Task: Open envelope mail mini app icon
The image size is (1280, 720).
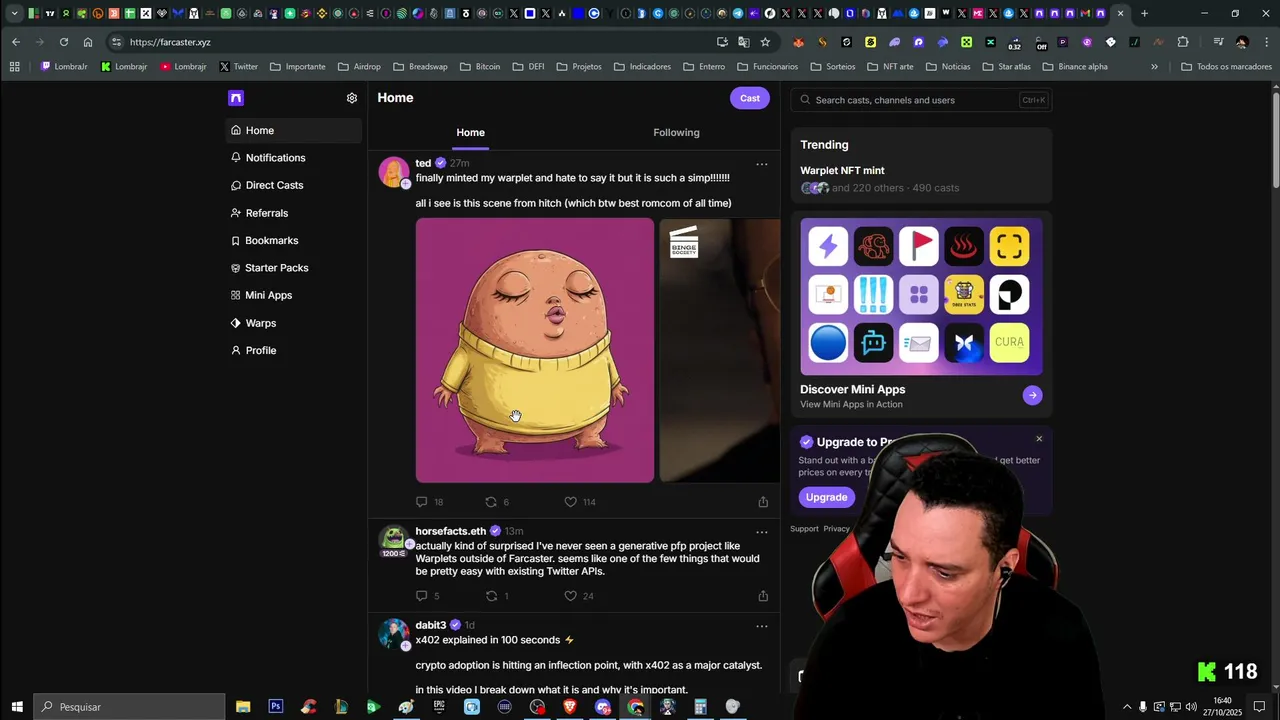Action: pos(918,343)
